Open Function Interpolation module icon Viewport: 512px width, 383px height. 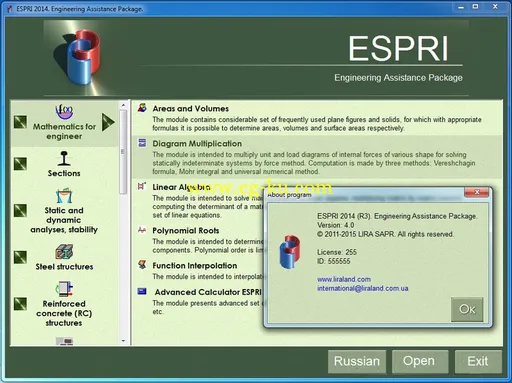click(142, 265)
